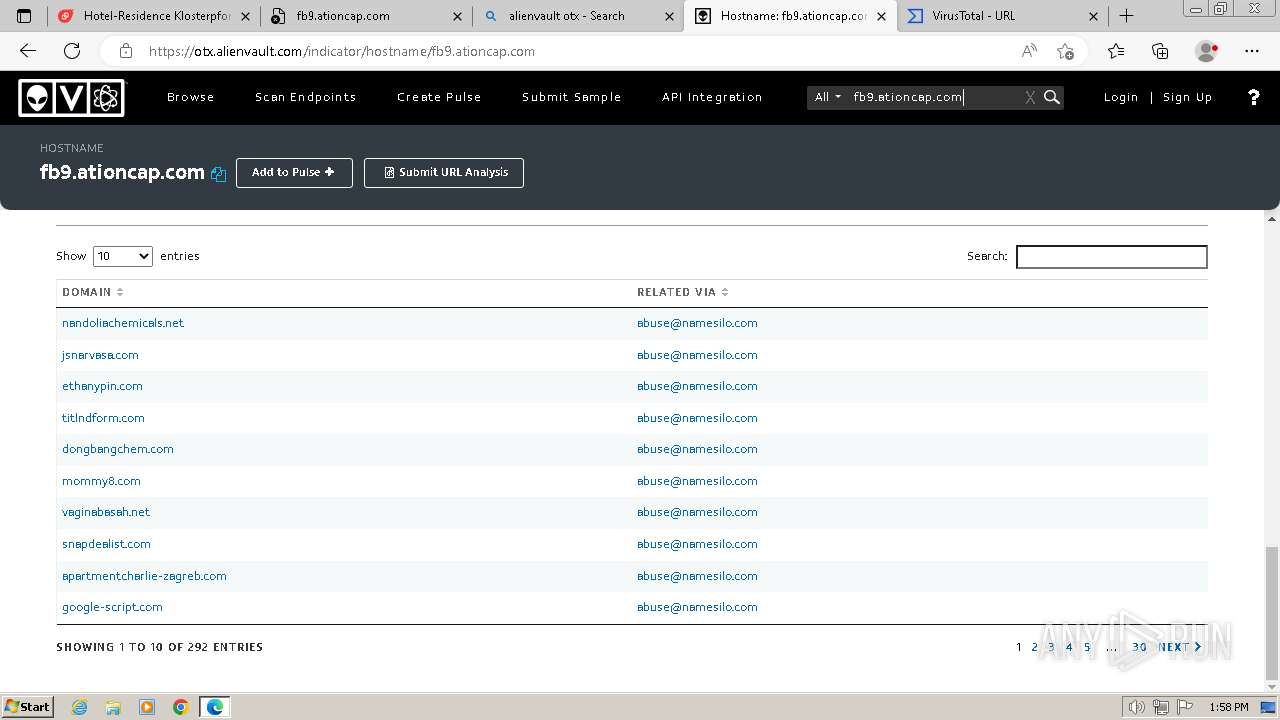Open File Explorer from taskbar
1280x720 pixels.
[113, 707]
